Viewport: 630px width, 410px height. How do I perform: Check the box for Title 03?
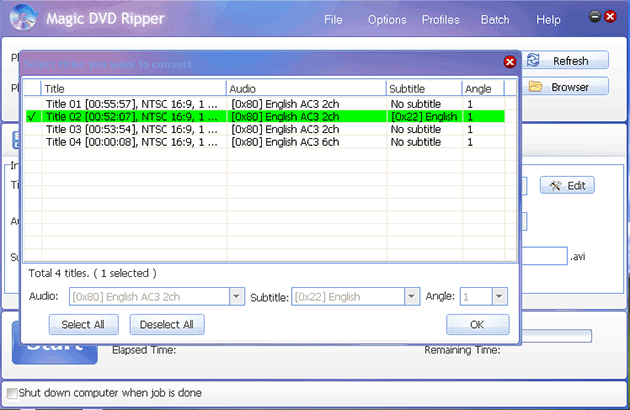click(33, 129)
